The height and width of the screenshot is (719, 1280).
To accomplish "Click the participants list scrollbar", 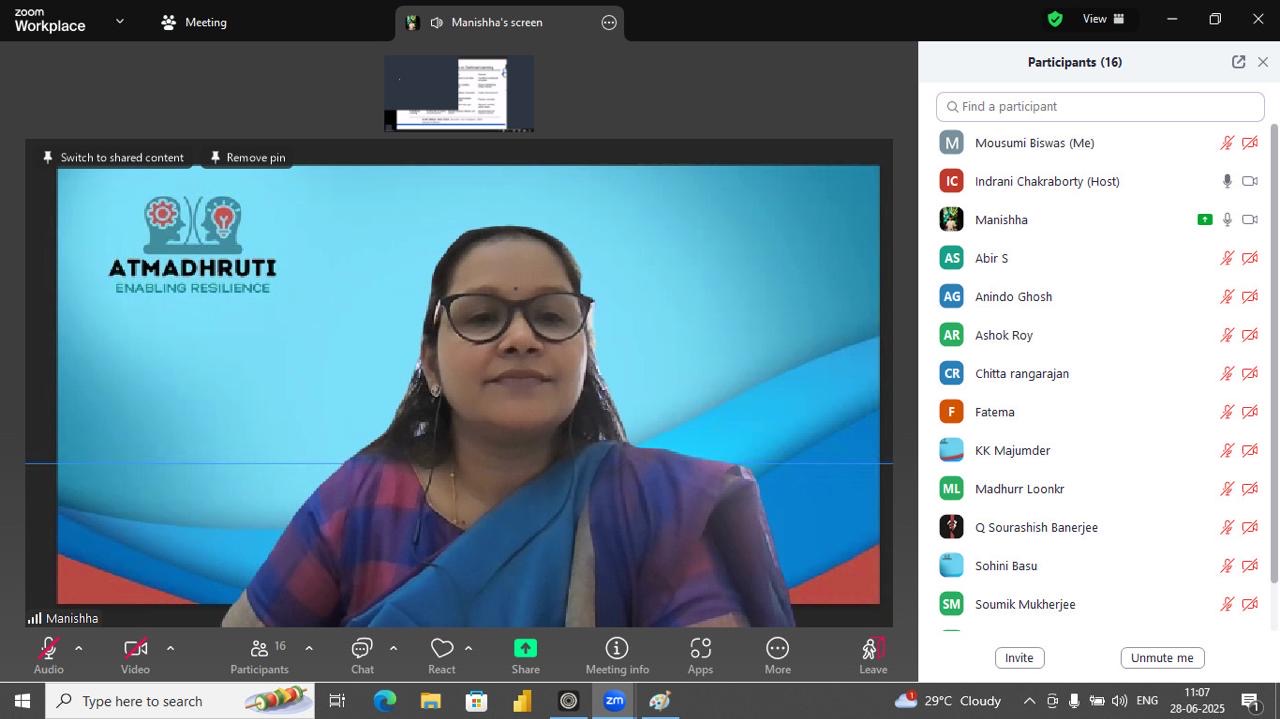I will click(1274, 353).
